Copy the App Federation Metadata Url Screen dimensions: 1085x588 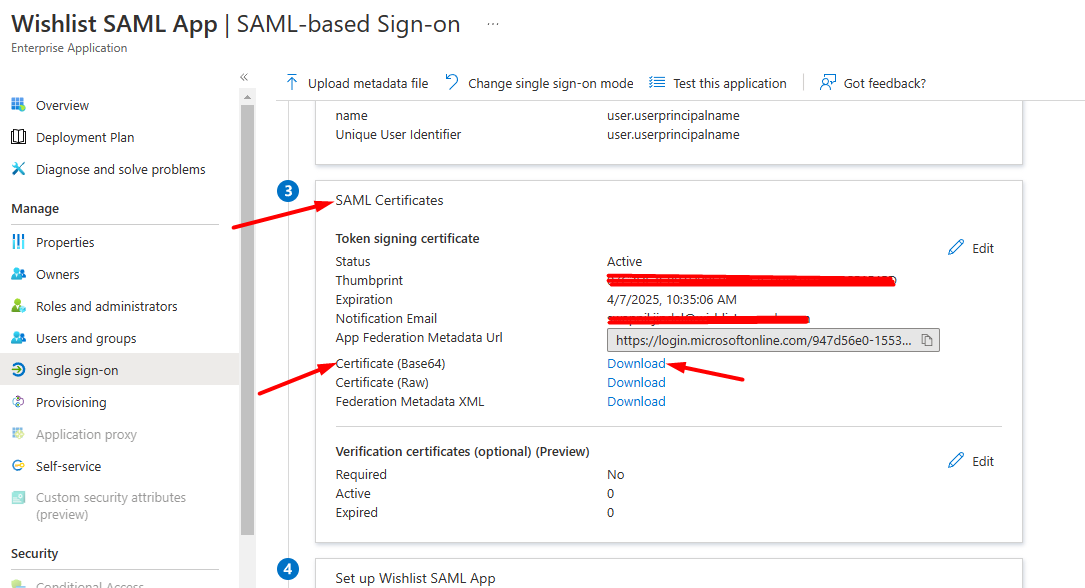tap(927, 340)
